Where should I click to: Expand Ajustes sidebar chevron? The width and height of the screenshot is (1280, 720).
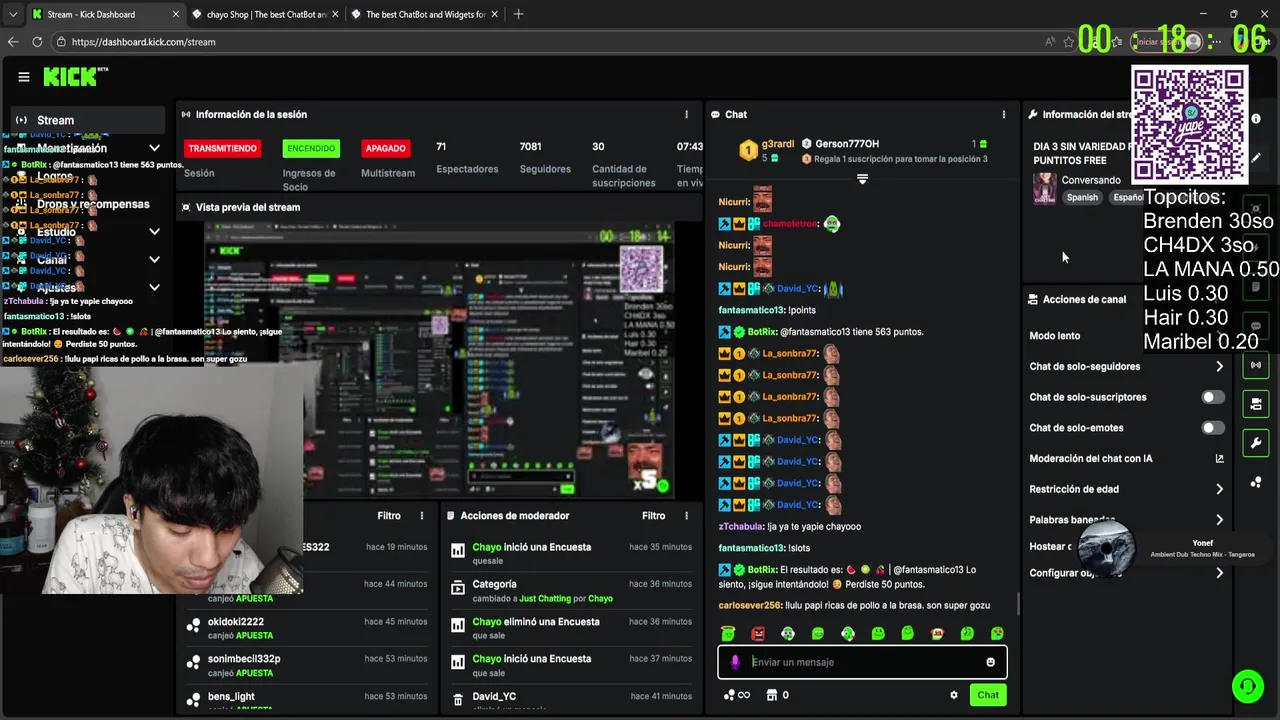(x=154, y=287)
